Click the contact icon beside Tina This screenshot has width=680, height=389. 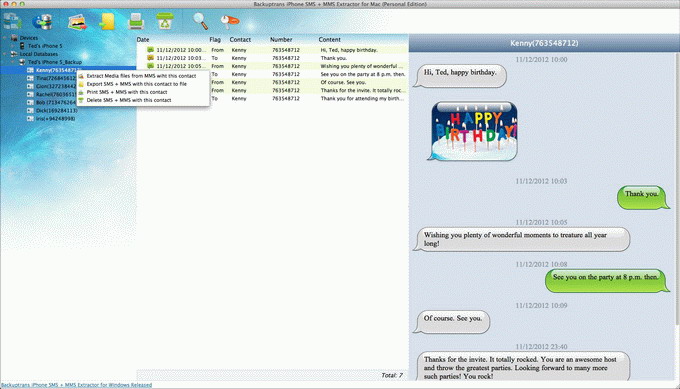pyautogui.click(x=30, y=78)
